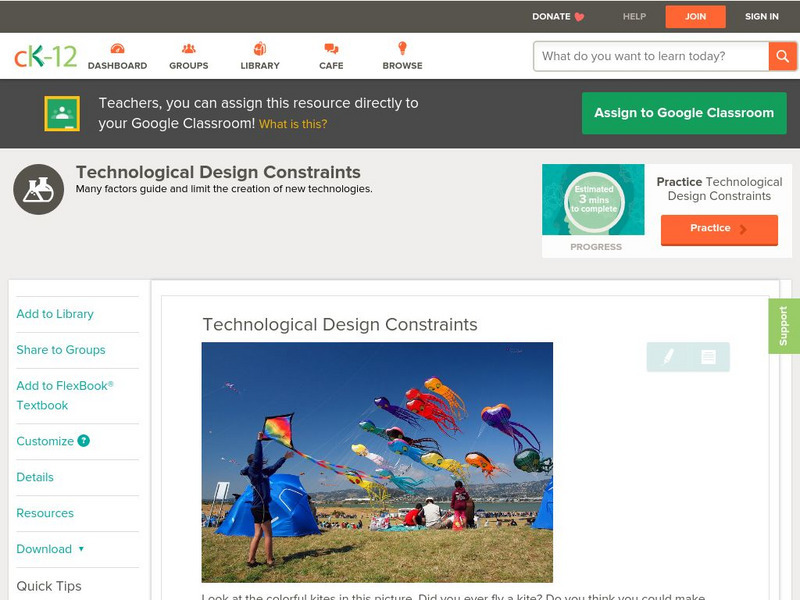The height and width of the screenshot is (600, 800).
Task: Open the Cafe section
Action: pos(331,56)
